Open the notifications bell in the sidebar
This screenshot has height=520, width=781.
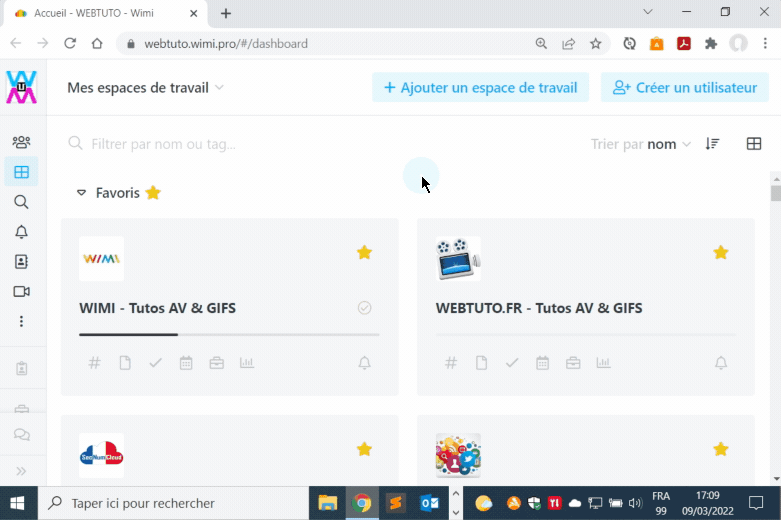(x=21, y=232)
